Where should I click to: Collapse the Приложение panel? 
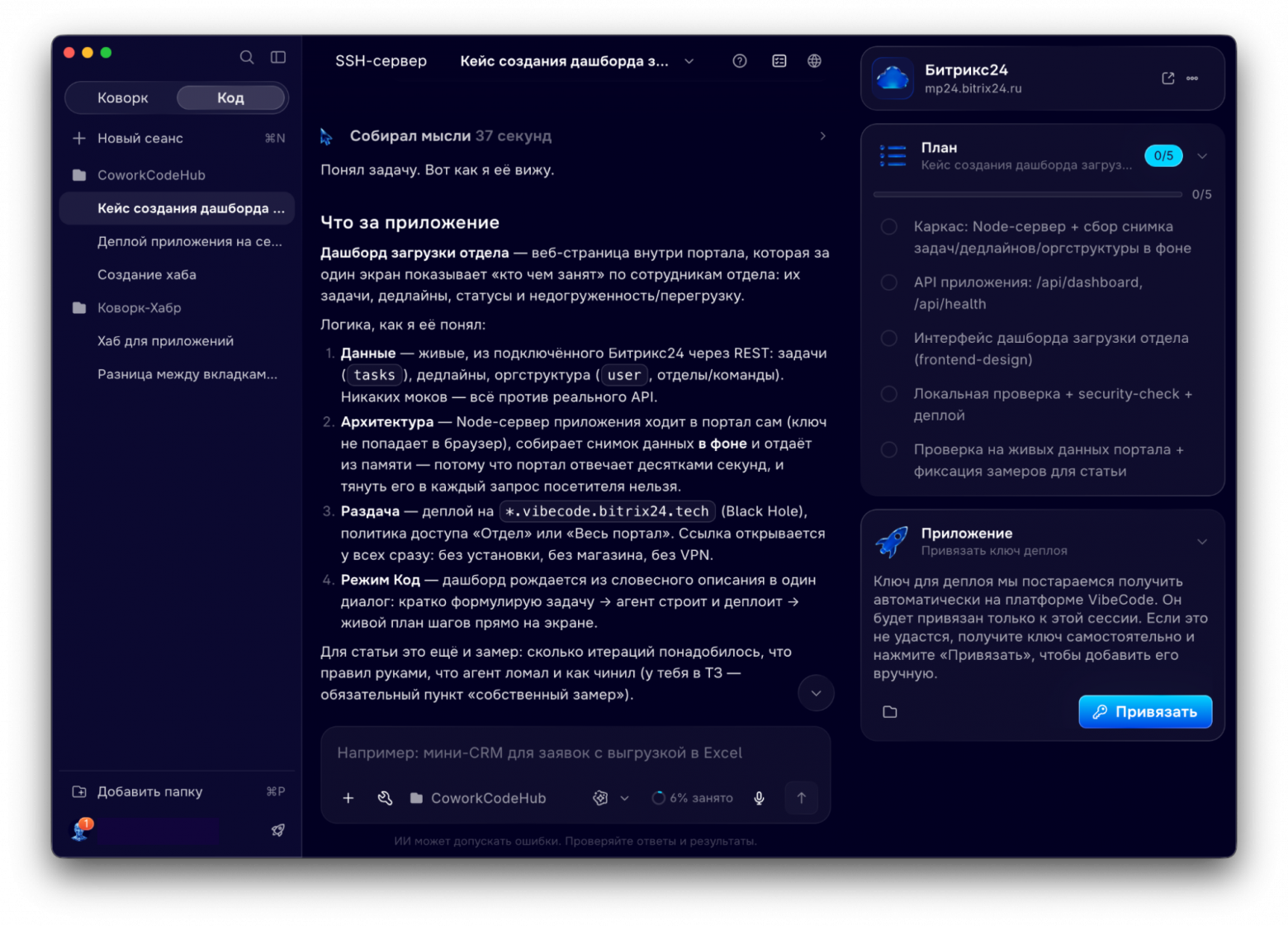[x=1202, y=542]
